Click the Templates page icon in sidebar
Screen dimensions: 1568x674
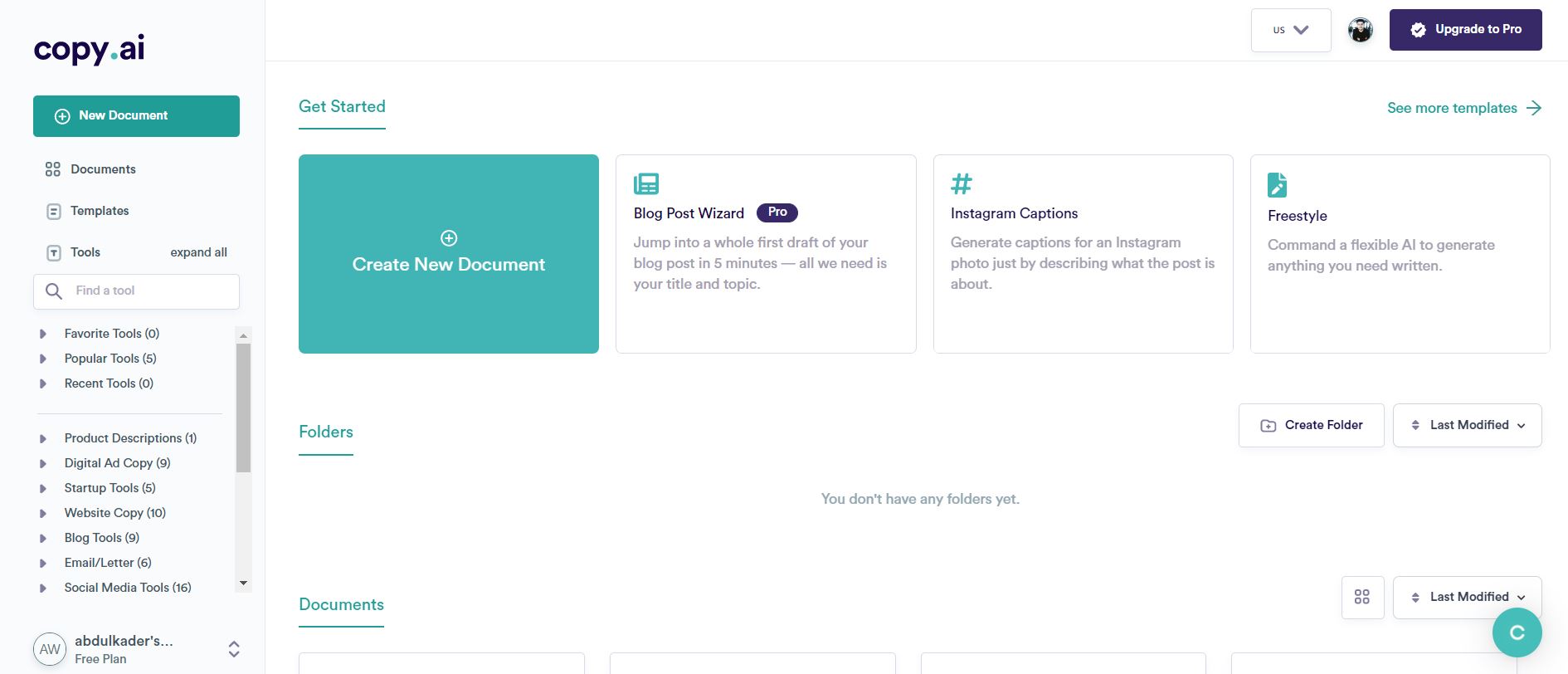(x=54, y=212)
